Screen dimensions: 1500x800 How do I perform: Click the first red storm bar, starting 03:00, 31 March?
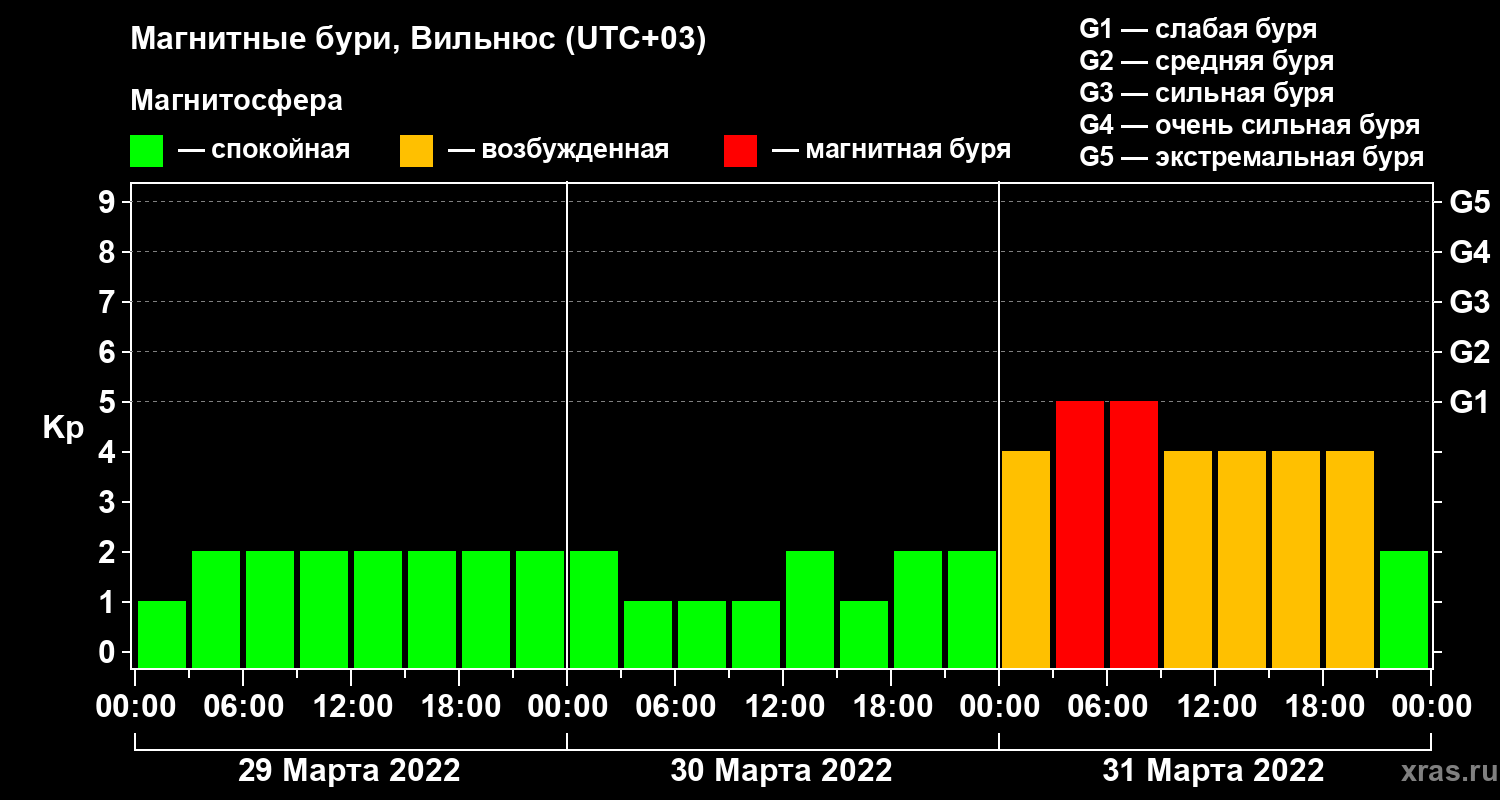point(1080,534)
